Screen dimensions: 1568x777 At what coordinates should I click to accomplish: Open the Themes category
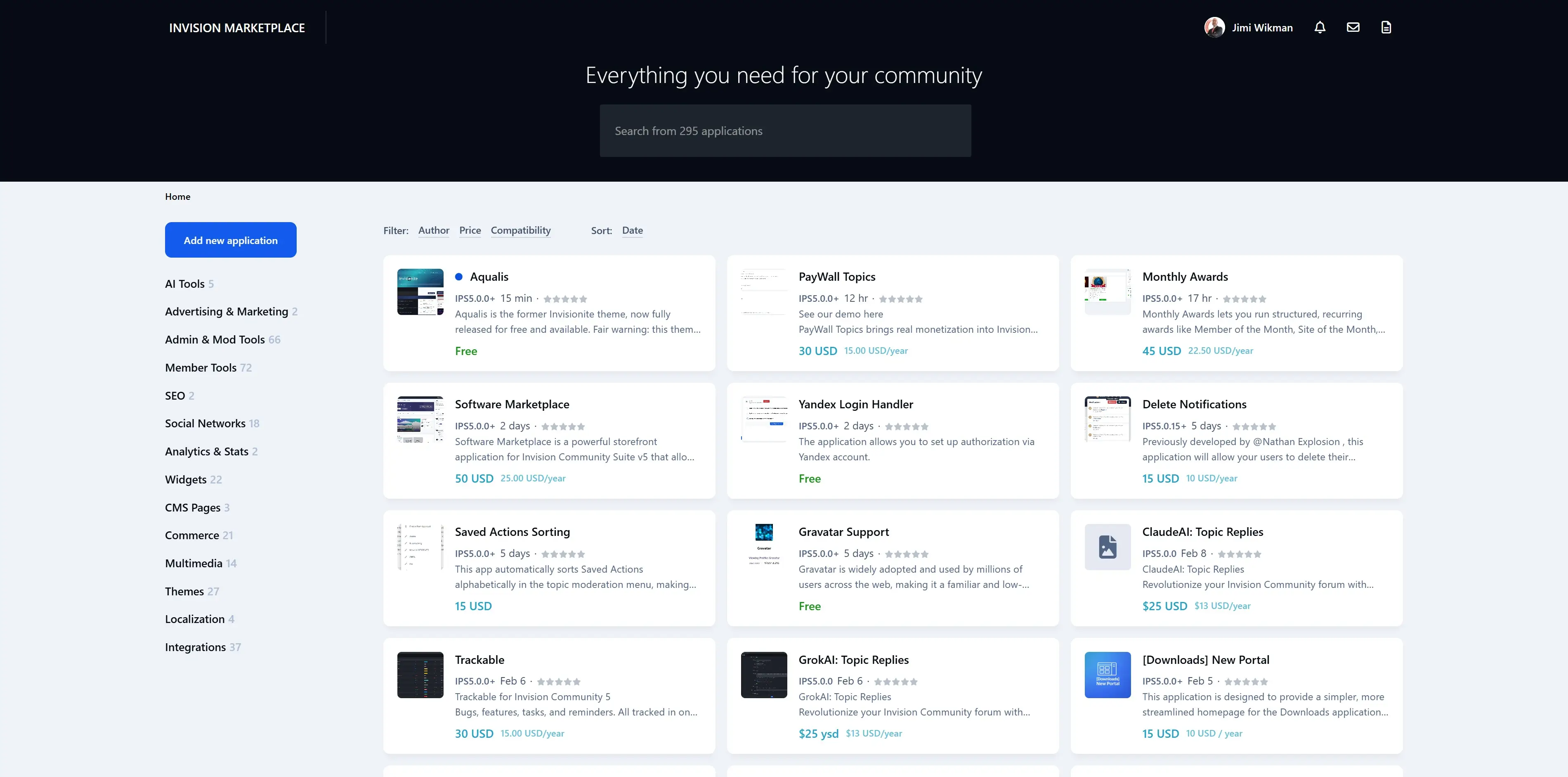[x=184, y=591]
